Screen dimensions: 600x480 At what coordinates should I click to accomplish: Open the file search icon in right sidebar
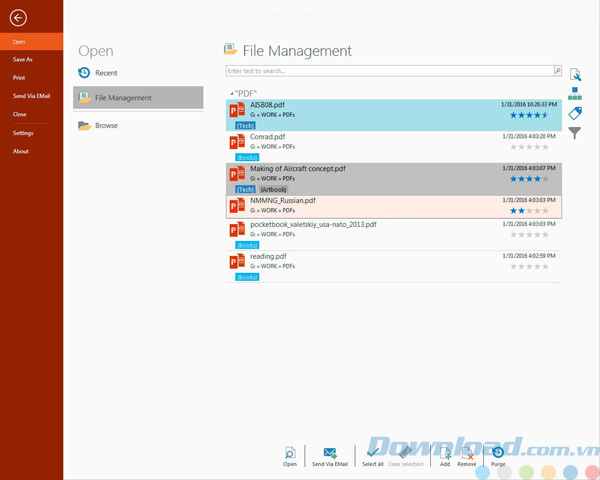pos(575,75)
